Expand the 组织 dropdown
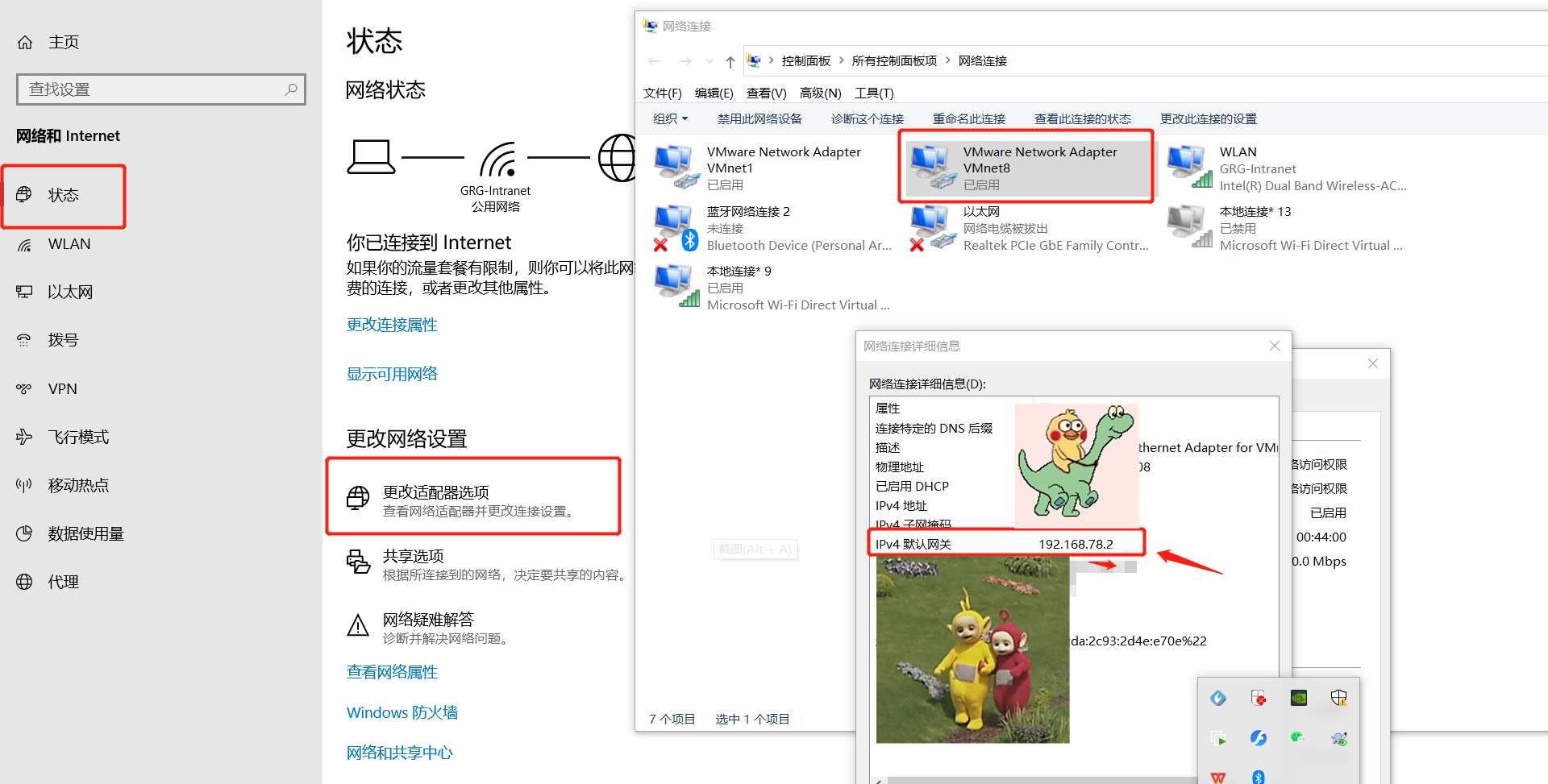This screenshot has height=784, width=1548. click(x=670, y=118)
